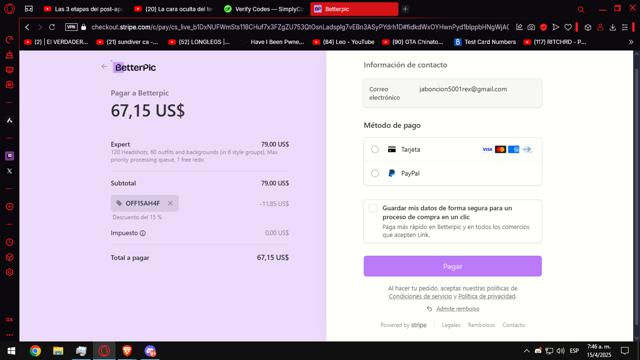Select the PayPal payment radio button

click(375, 173)
